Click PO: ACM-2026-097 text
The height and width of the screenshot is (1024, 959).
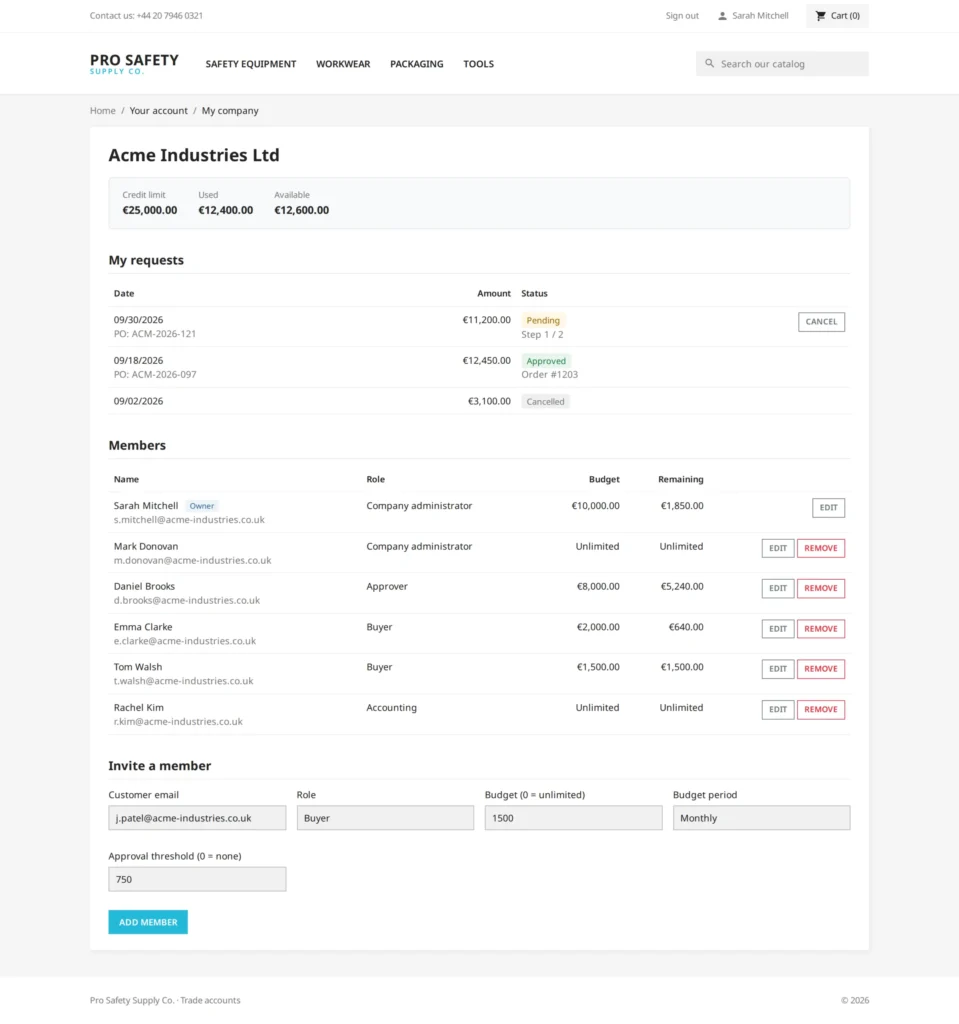click(x=155, y=374)
